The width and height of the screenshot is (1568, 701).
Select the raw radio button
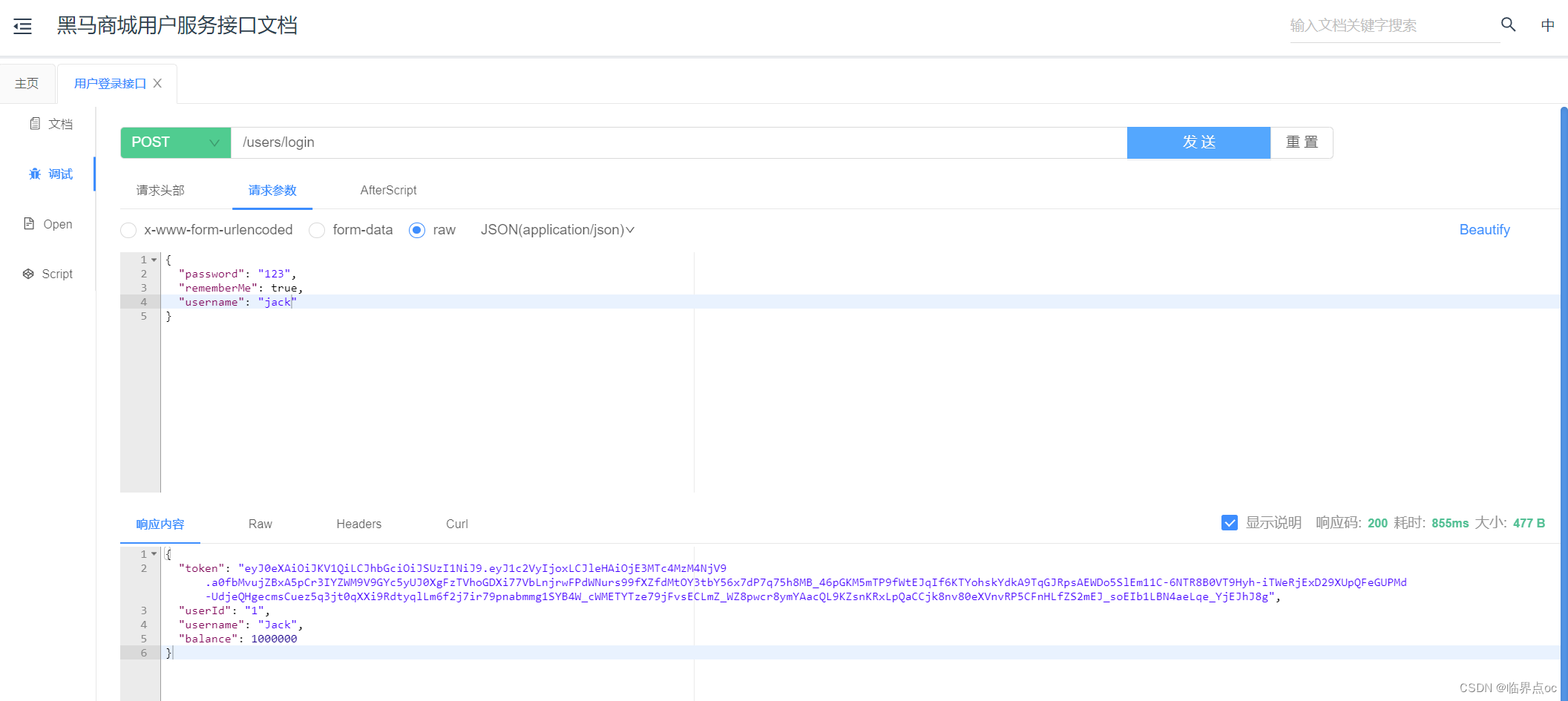pos(417,230)
